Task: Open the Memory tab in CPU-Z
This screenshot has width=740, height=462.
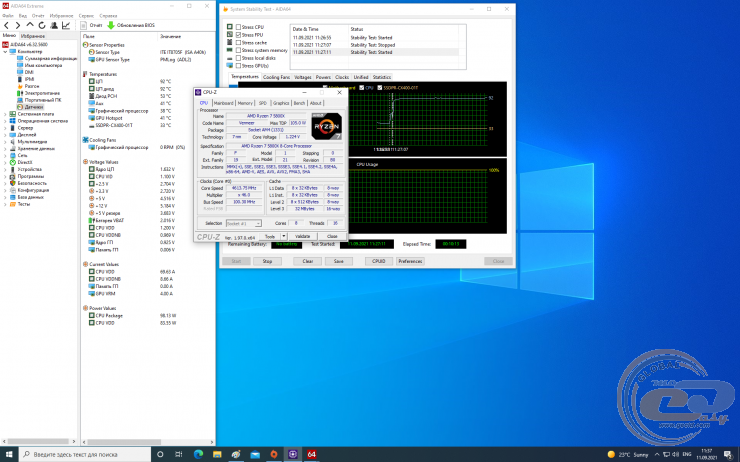Action: pos(245,103)
